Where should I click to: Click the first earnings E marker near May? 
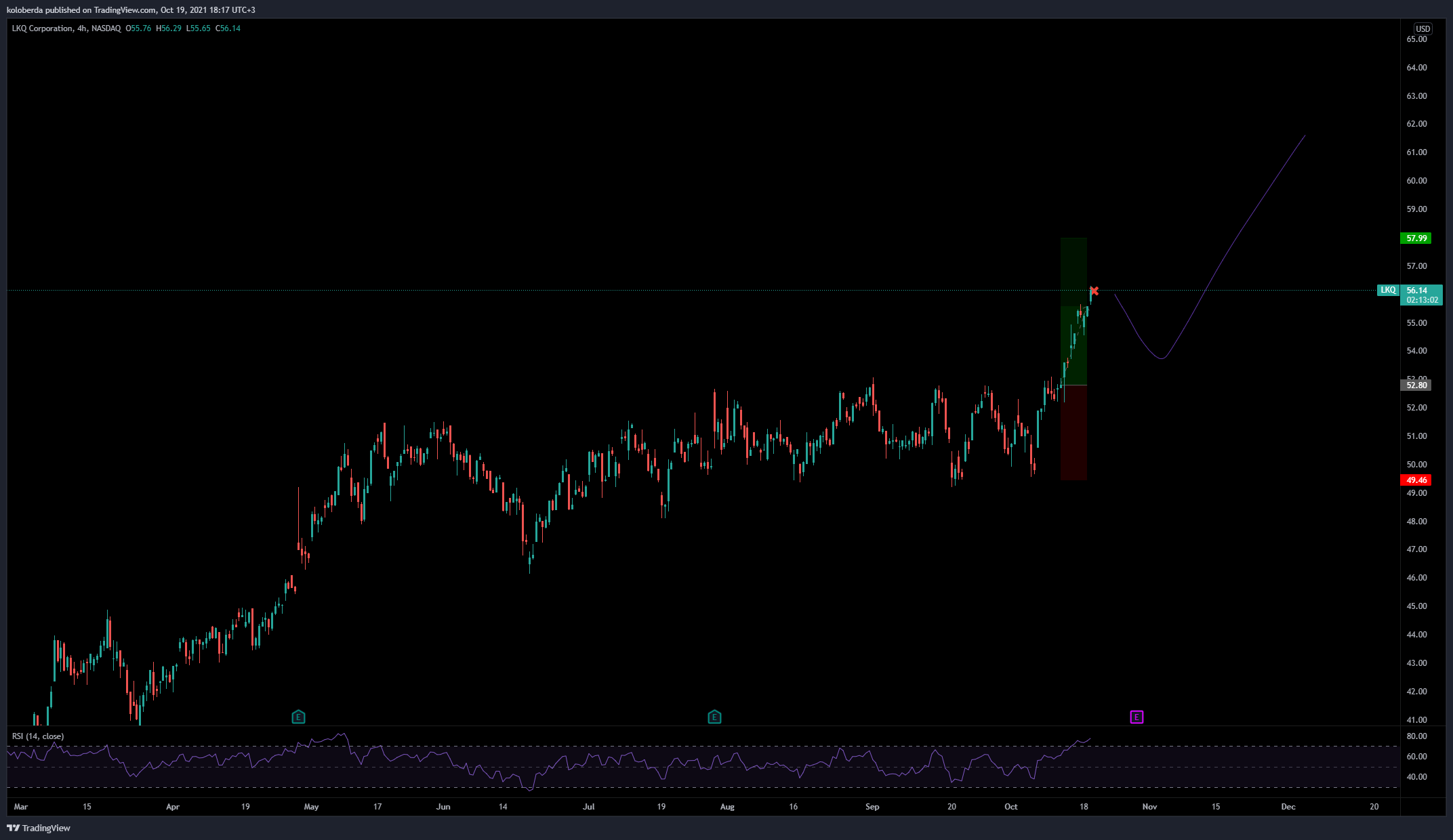298,717
